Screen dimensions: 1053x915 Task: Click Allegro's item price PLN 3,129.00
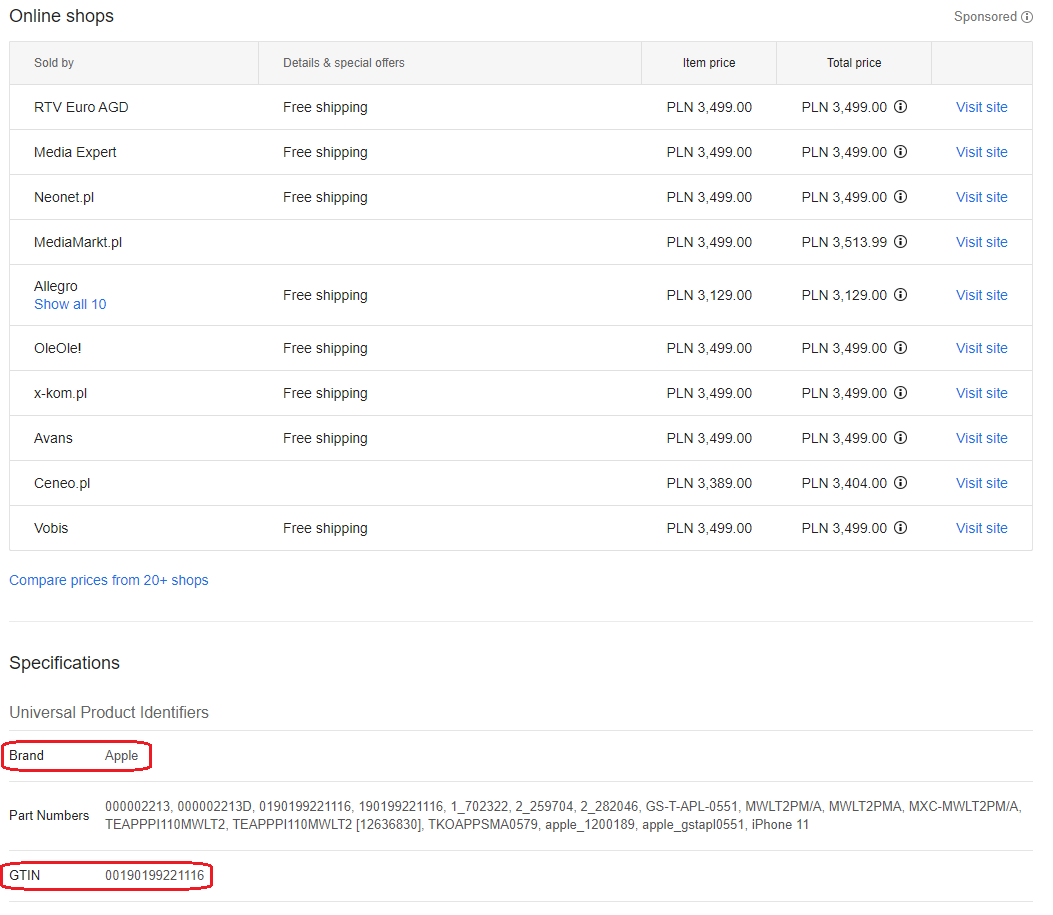coord(709,295)
